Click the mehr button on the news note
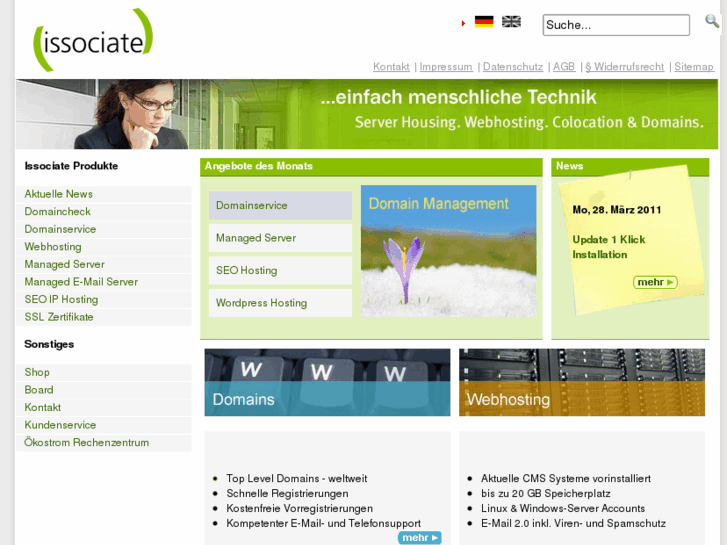 (x=655, y=282)
